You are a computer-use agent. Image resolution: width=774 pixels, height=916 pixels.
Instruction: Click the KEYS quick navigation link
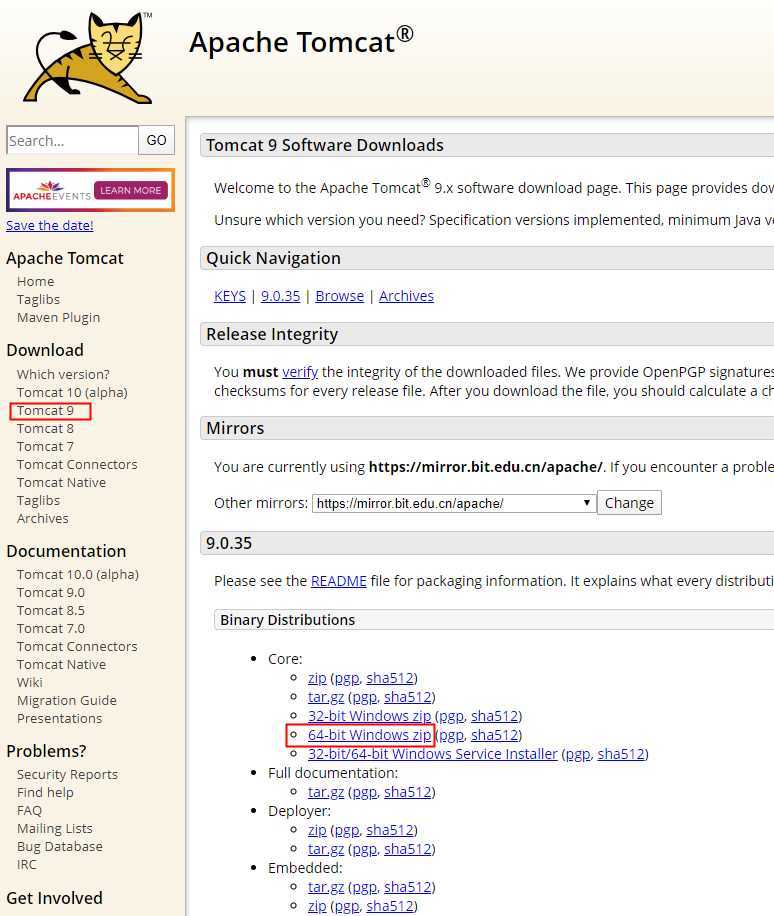coord(230,296)
